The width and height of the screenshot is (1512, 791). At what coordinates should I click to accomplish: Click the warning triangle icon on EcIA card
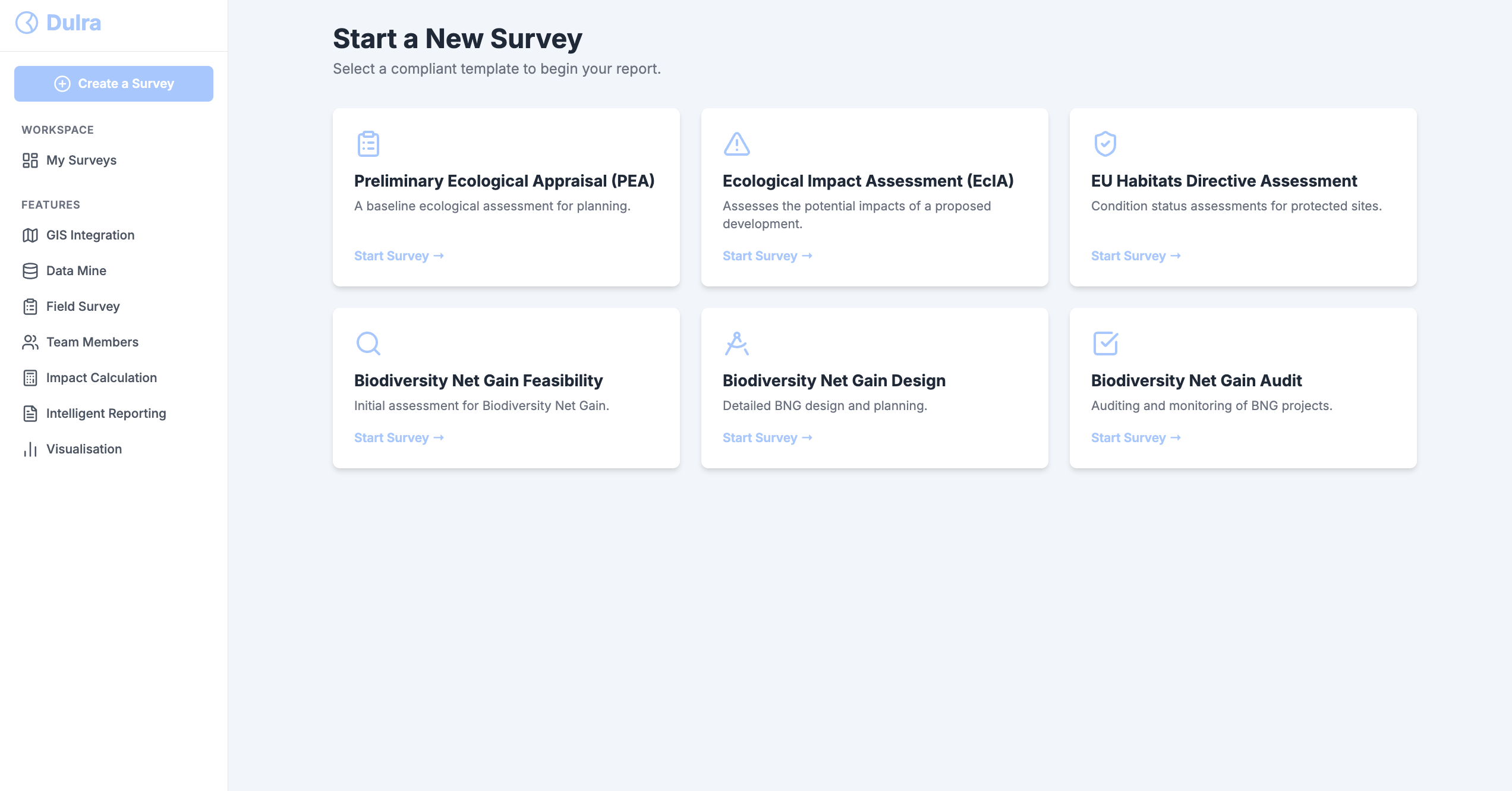[736, 144]
